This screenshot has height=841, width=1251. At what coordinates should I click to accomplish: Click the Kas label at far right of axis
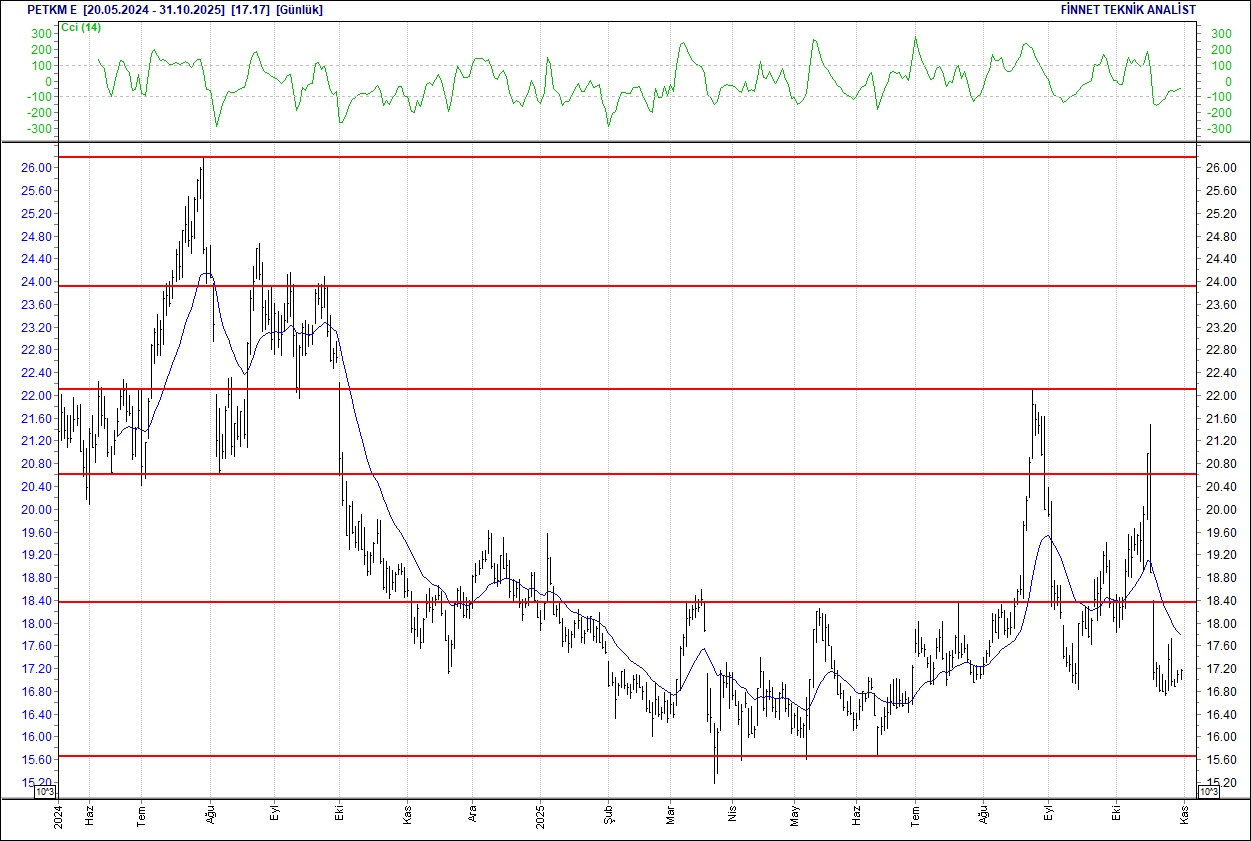coord(1185,815)
